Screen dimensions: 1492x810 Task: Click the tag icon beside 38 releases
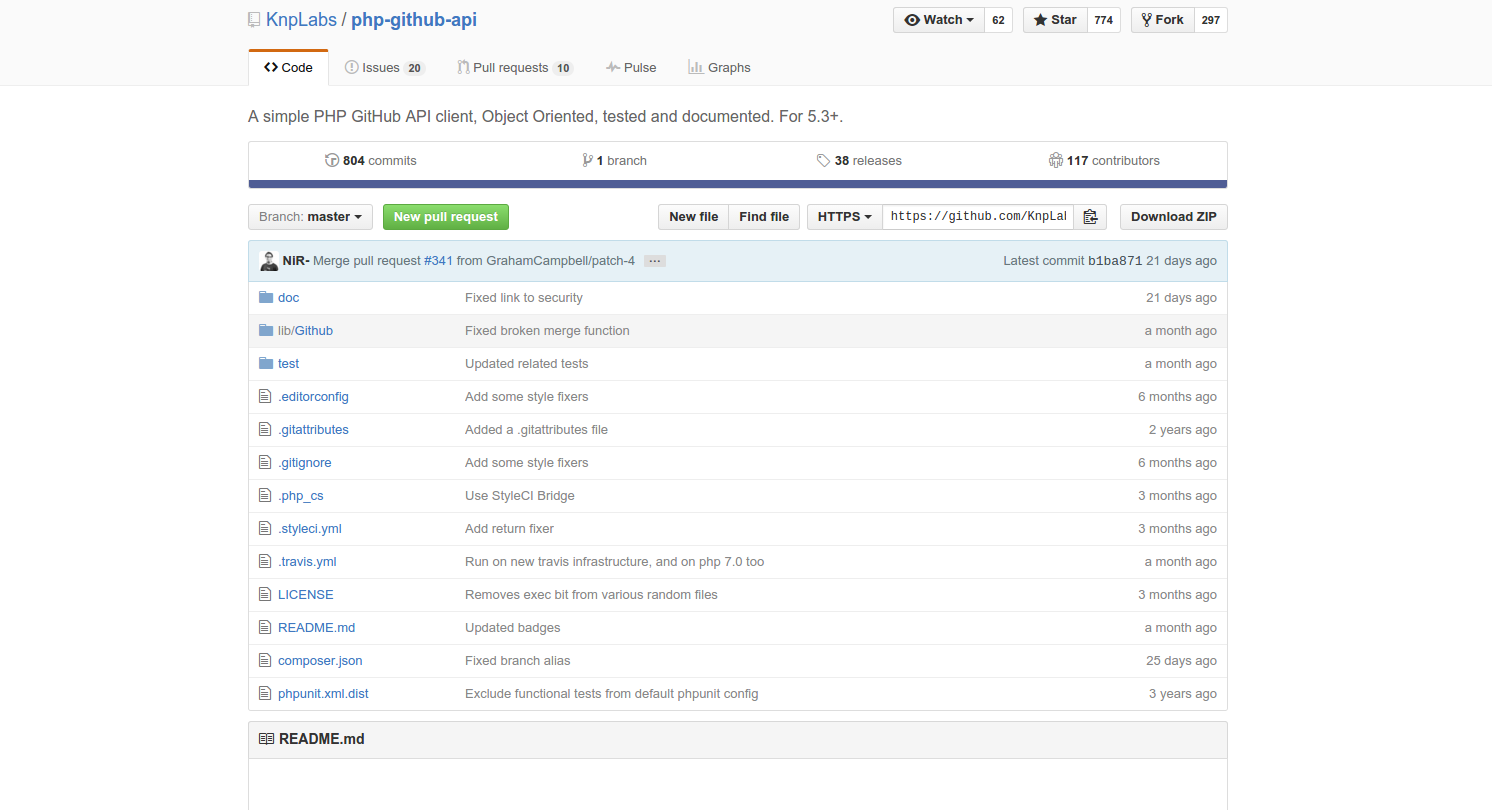coord(823,160)
